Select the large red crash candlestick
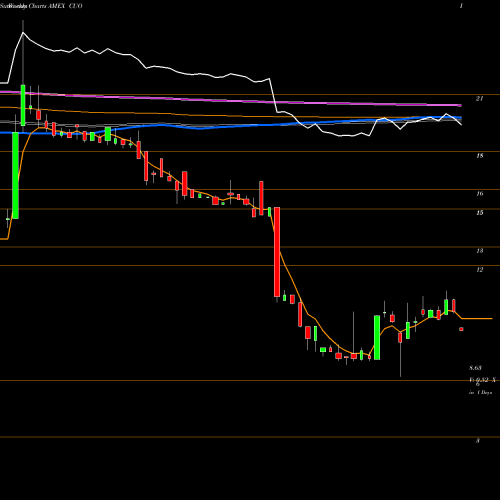The height and width of the screenshot is (500, 500). coord(277,252)
